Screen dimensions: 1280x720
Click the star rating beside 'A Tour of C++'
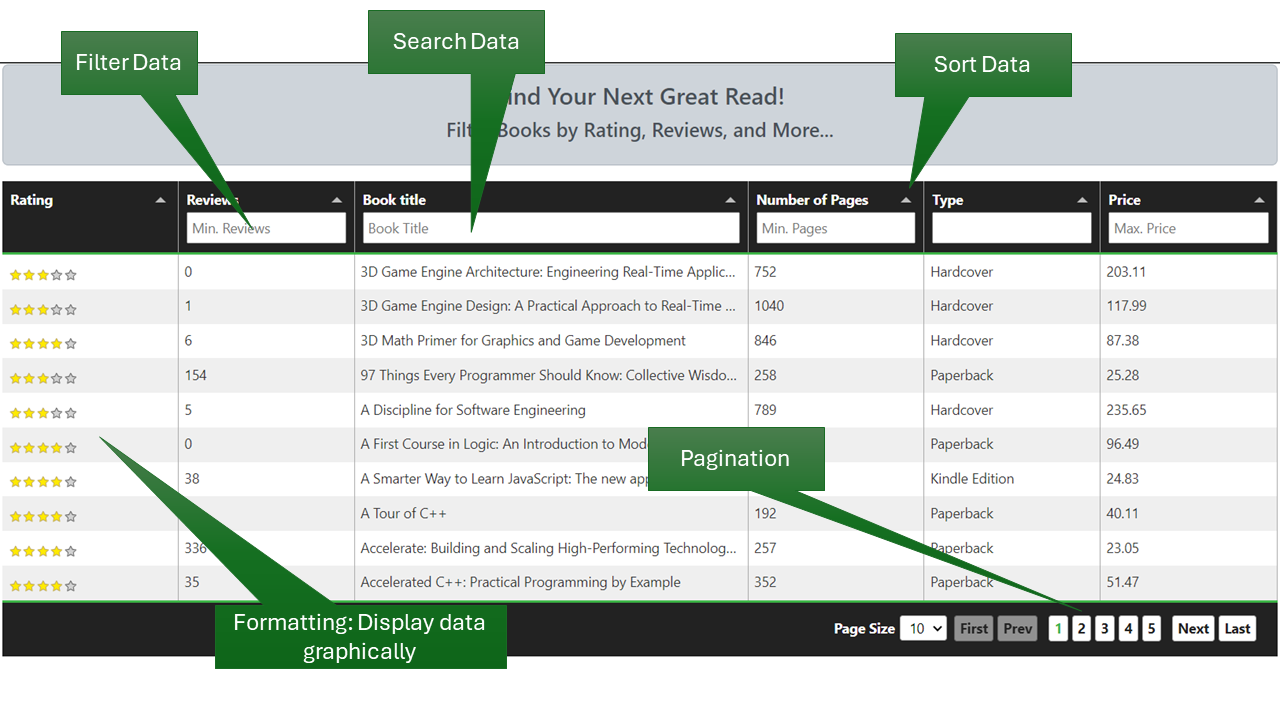43,513
